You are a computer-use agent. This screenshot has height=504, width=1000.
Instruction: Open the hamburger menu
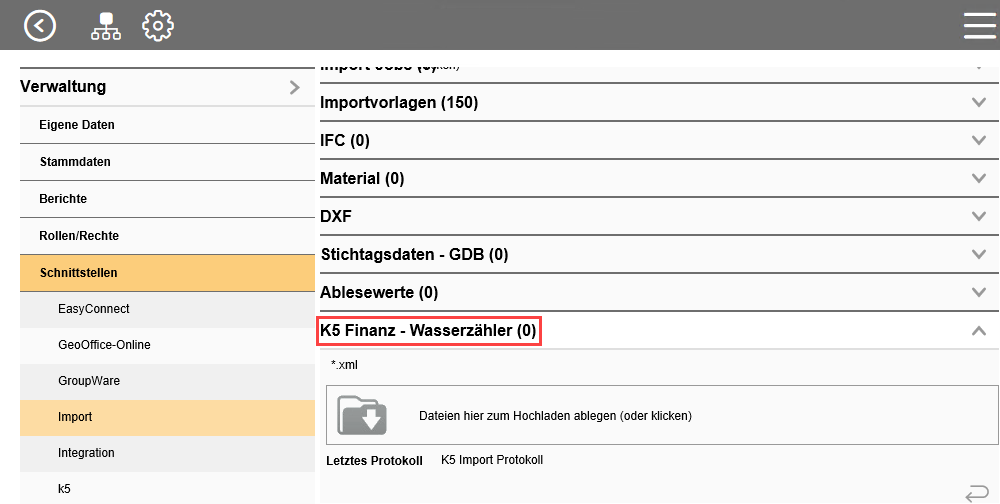(x=981, y=26)
